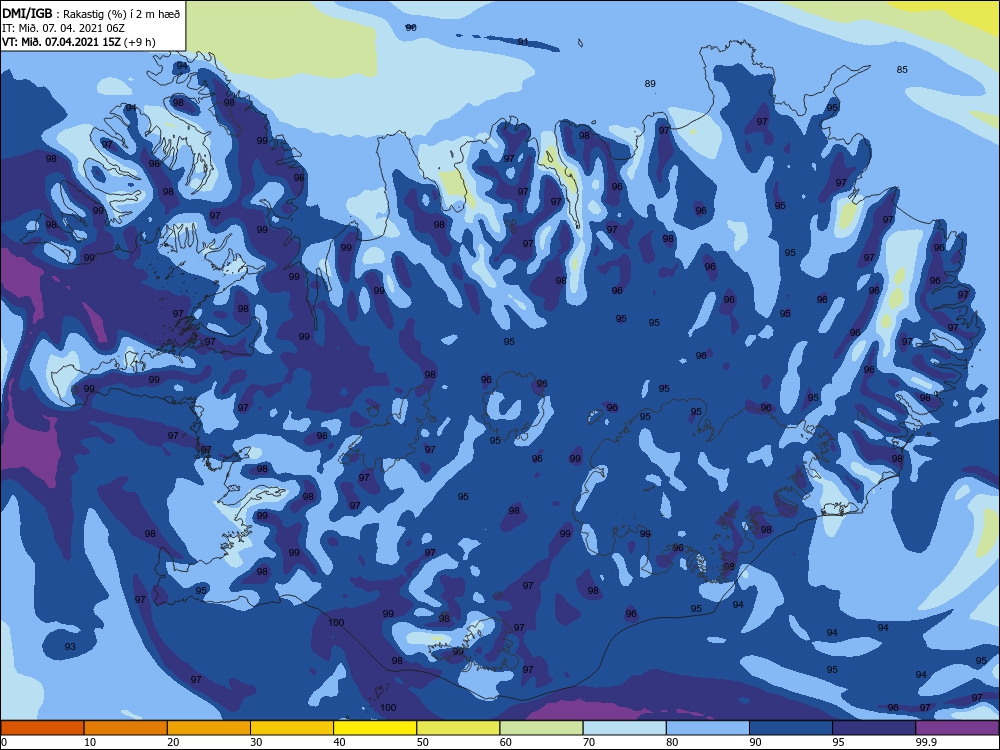Click the '99.9' legend tick label

pyautogui.click(x=926, y=742)
